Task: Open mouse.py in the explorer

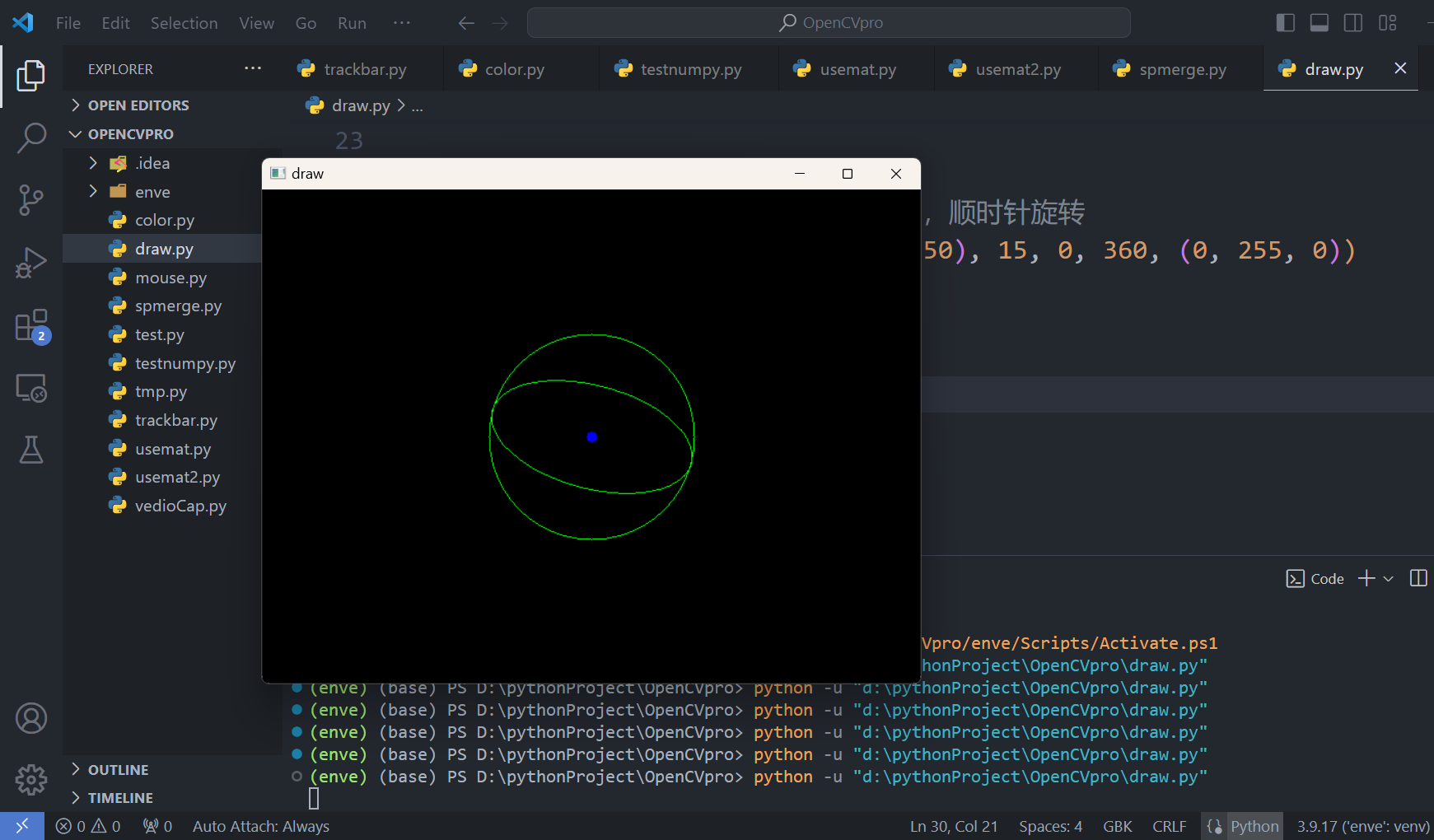Action: click(x=170, y=278)
